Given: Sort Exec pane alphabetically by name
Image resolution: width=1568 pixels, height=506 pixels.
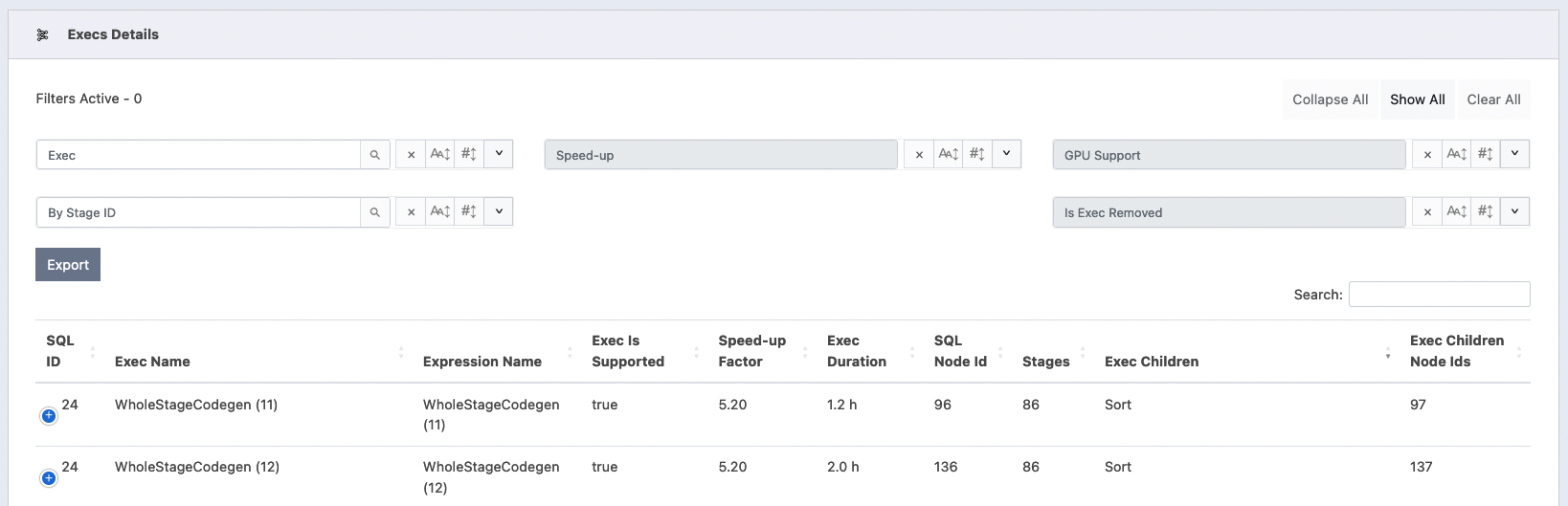Looking at the screenshot, I should point(440,154).
